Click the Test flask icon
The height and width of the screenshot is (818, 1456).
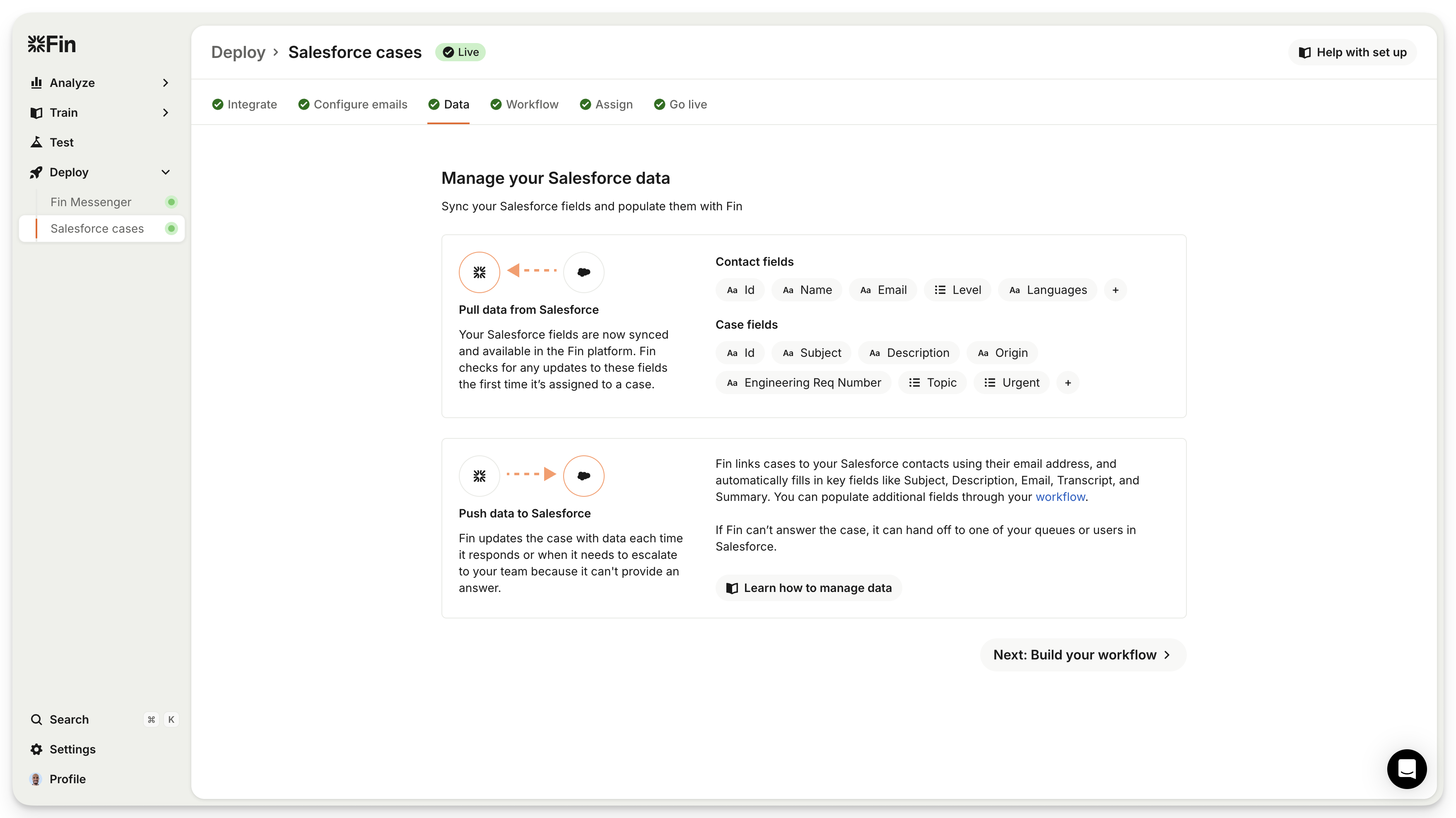point(36,142)
